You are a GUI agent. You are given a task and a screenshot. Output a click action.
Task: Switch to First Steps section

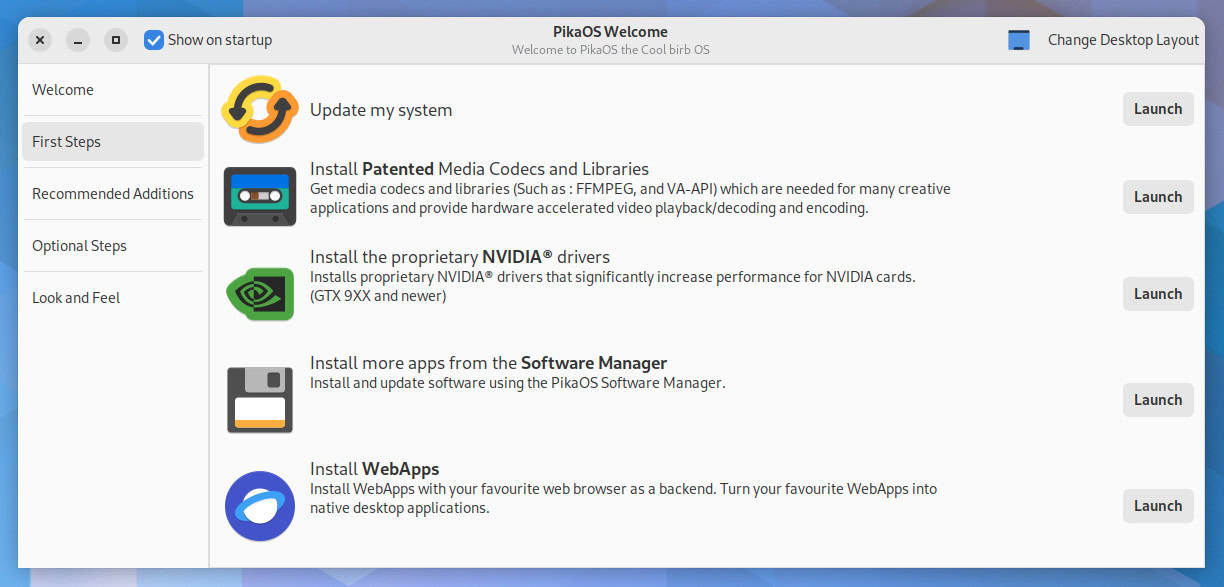tap(66, 141)
